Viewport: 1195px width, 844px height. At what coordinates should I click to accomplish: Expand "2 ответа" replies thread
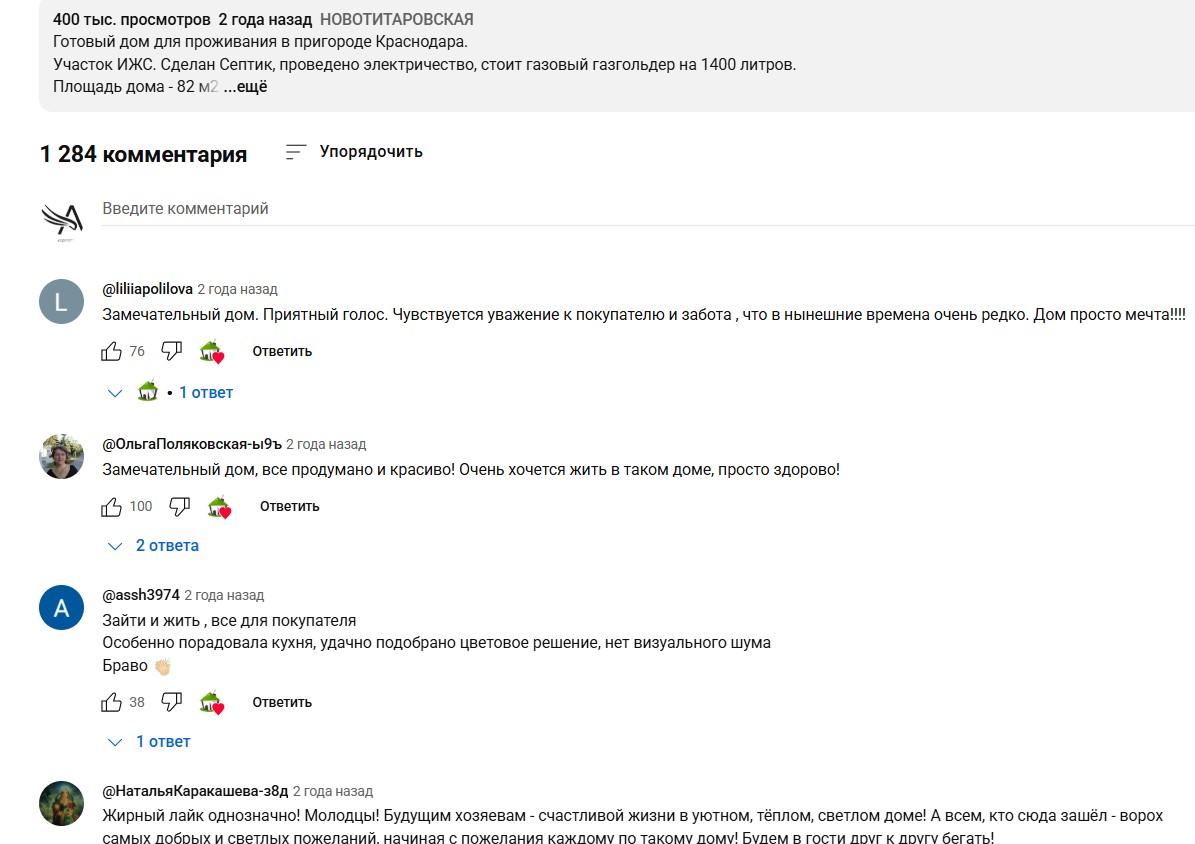tap(166, 546)
